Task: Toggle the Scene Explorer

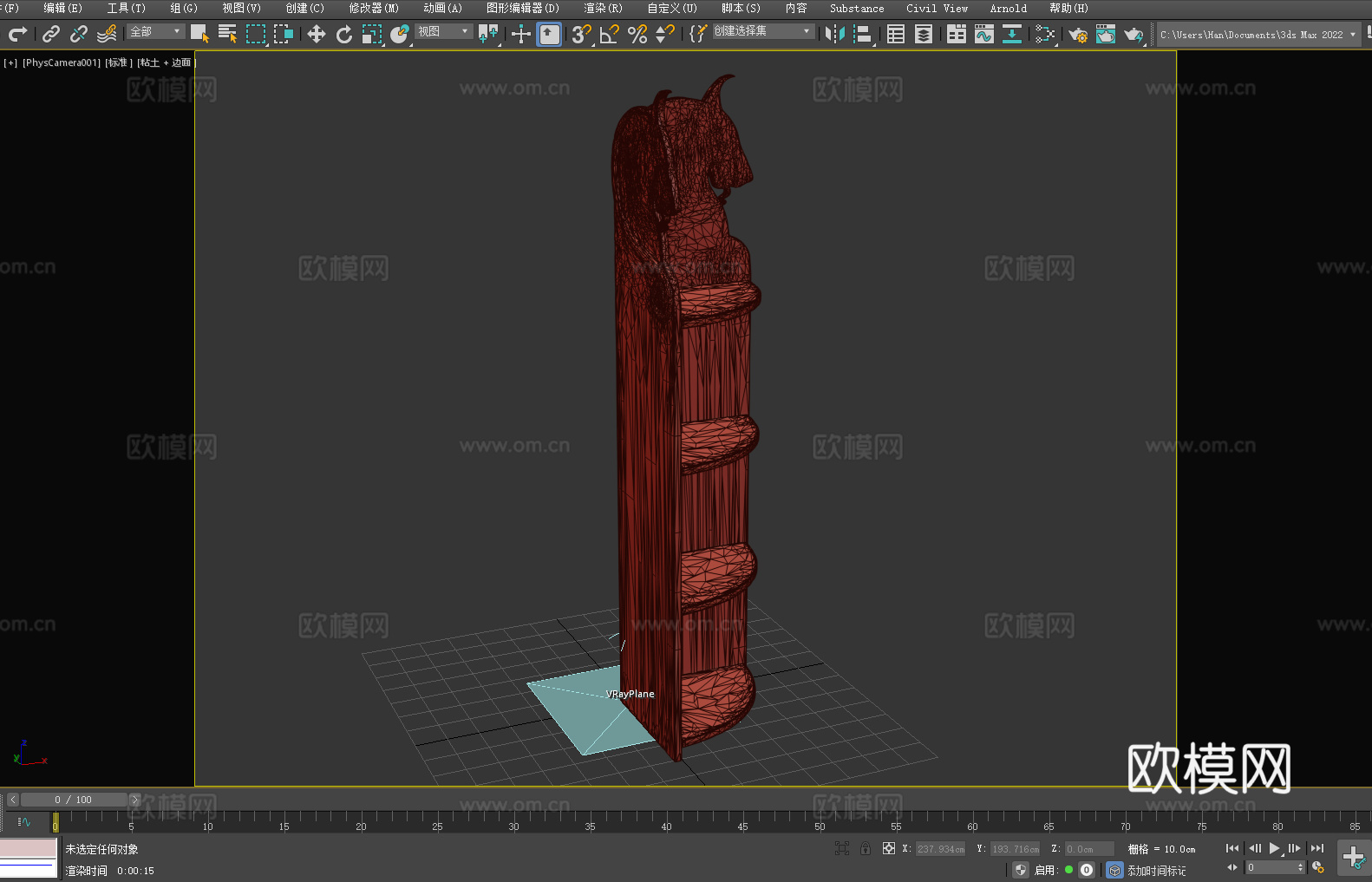Action: (x=896, y=34)
